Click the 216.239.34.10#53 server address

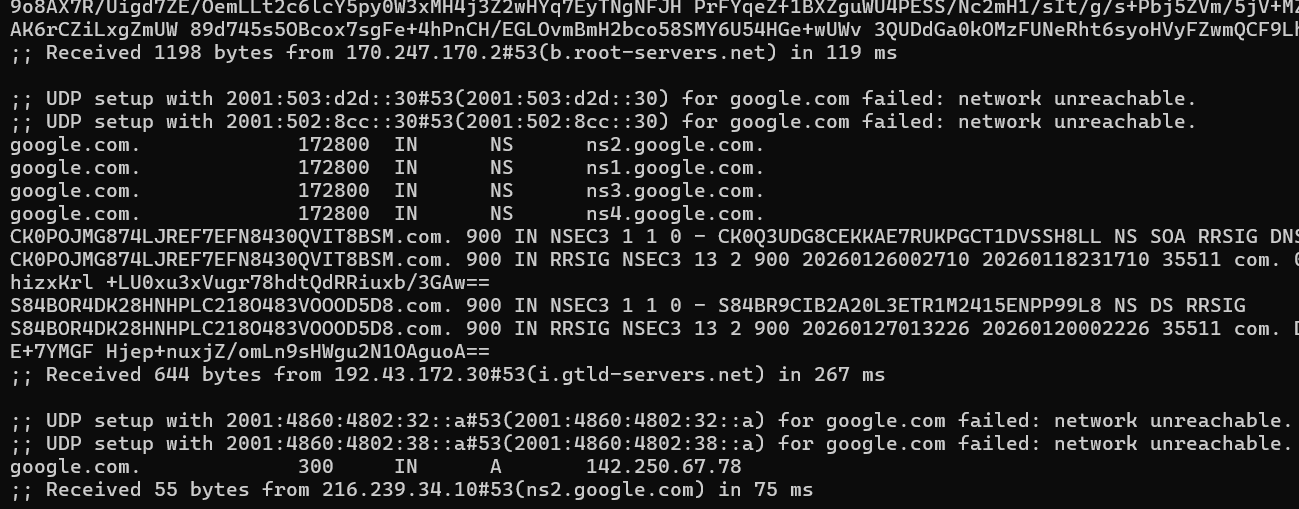pos(417,490)
